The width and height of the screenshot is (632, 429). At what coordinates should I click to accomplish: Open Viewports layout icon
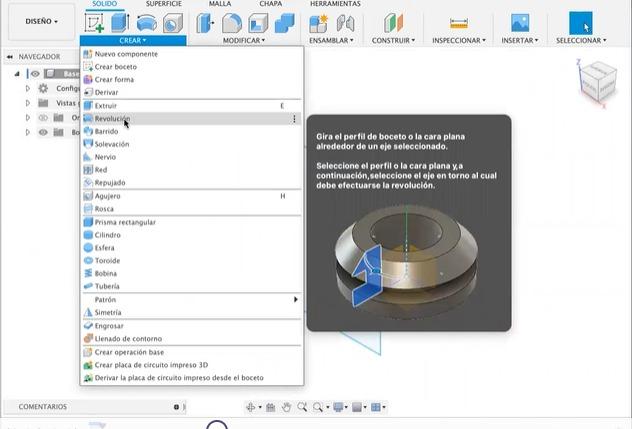point(376,407)
